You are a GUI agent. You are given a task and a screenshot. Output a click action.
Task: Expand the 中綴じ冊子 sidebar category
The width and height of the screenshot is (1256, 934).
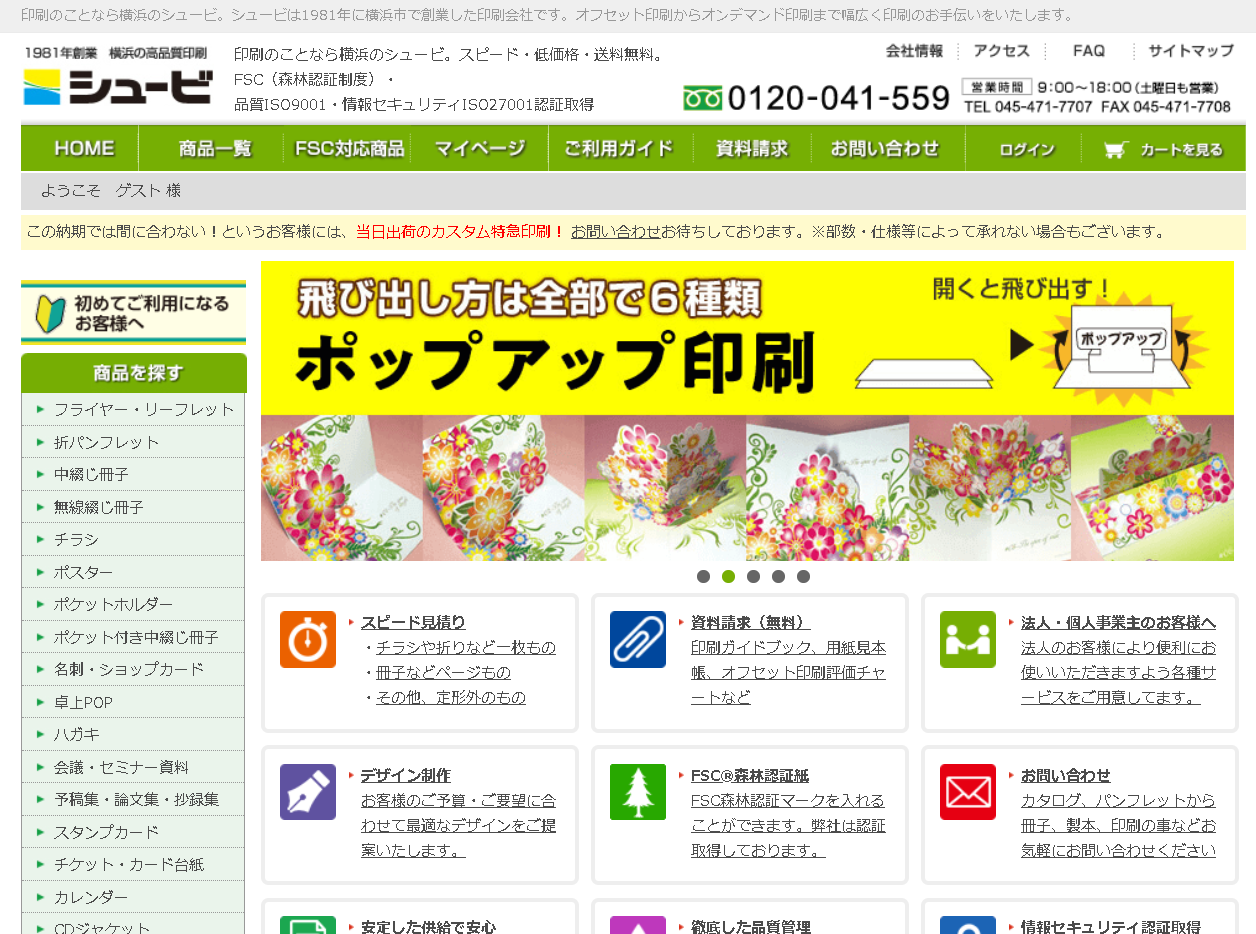[x=91, y=474]
